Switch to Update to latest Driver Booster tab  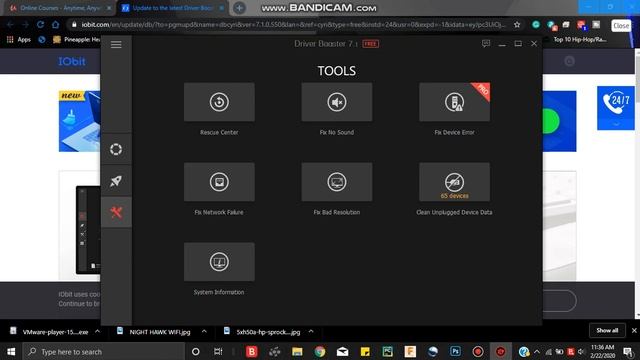pos(173,8)
